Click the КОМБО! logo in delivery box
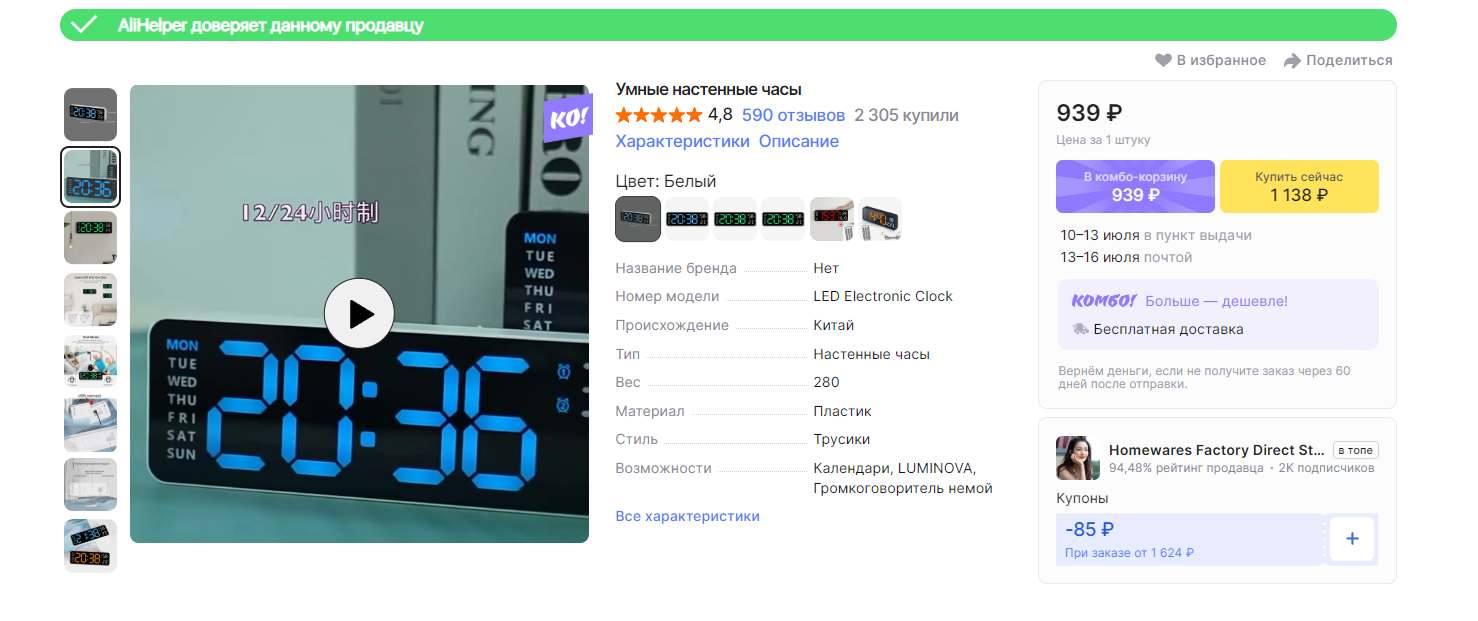 1104,301
